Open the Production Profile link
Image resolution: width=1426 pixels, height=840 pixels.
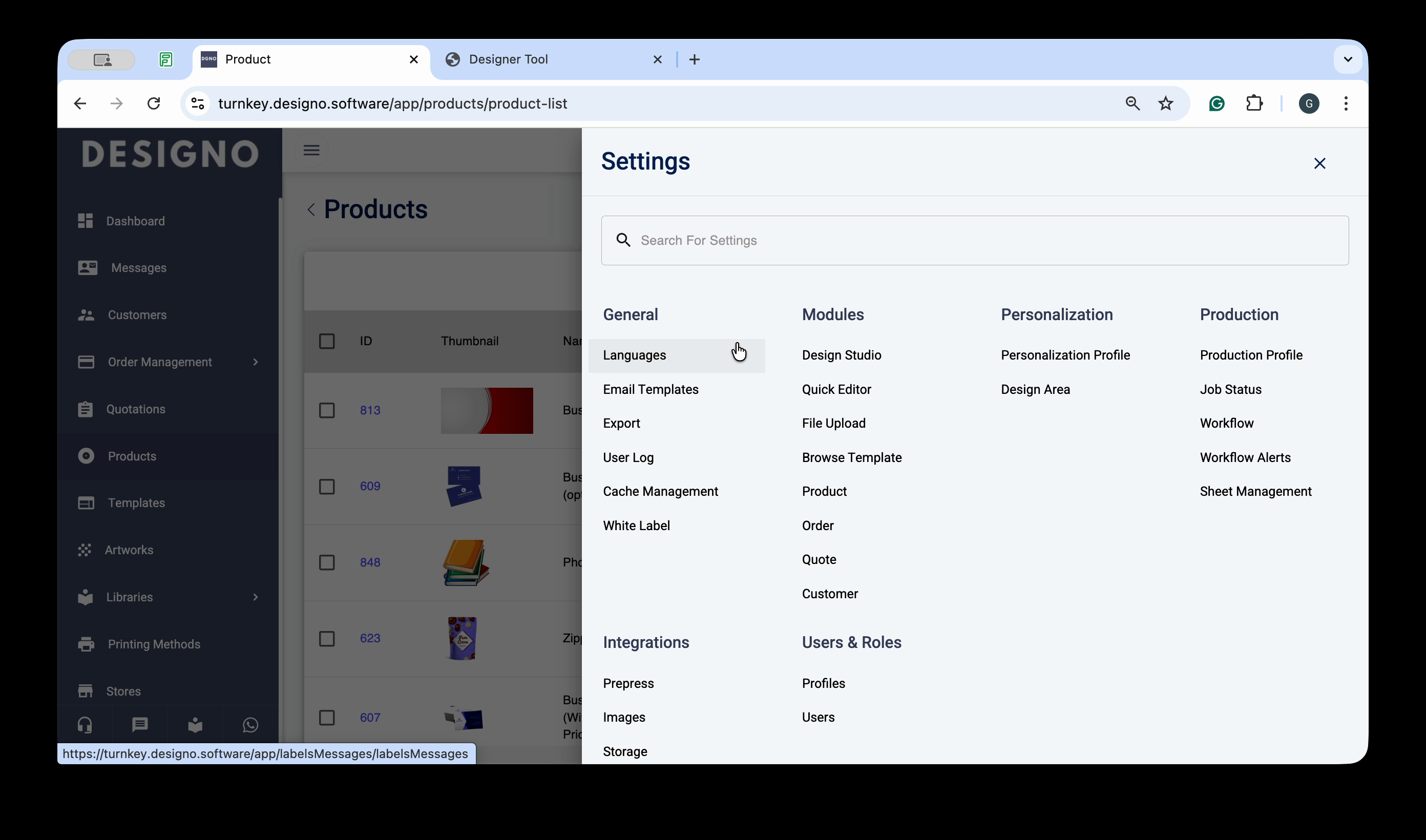point(1251,355)
